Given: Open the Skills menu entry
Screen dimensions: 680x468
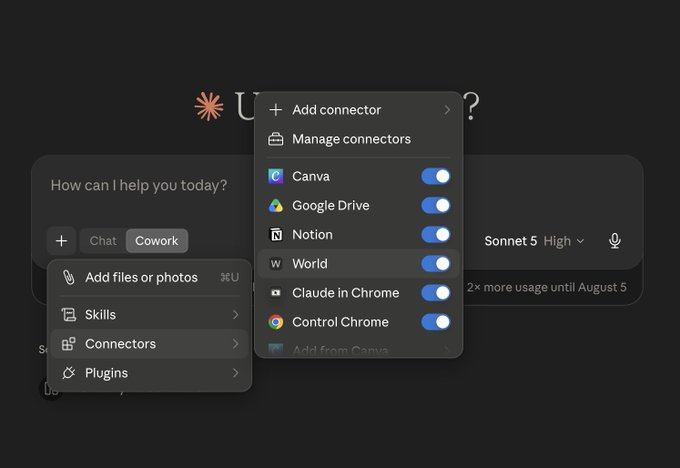Looking at the screenshot, I should pyautogui.click(x=149, y=314).
